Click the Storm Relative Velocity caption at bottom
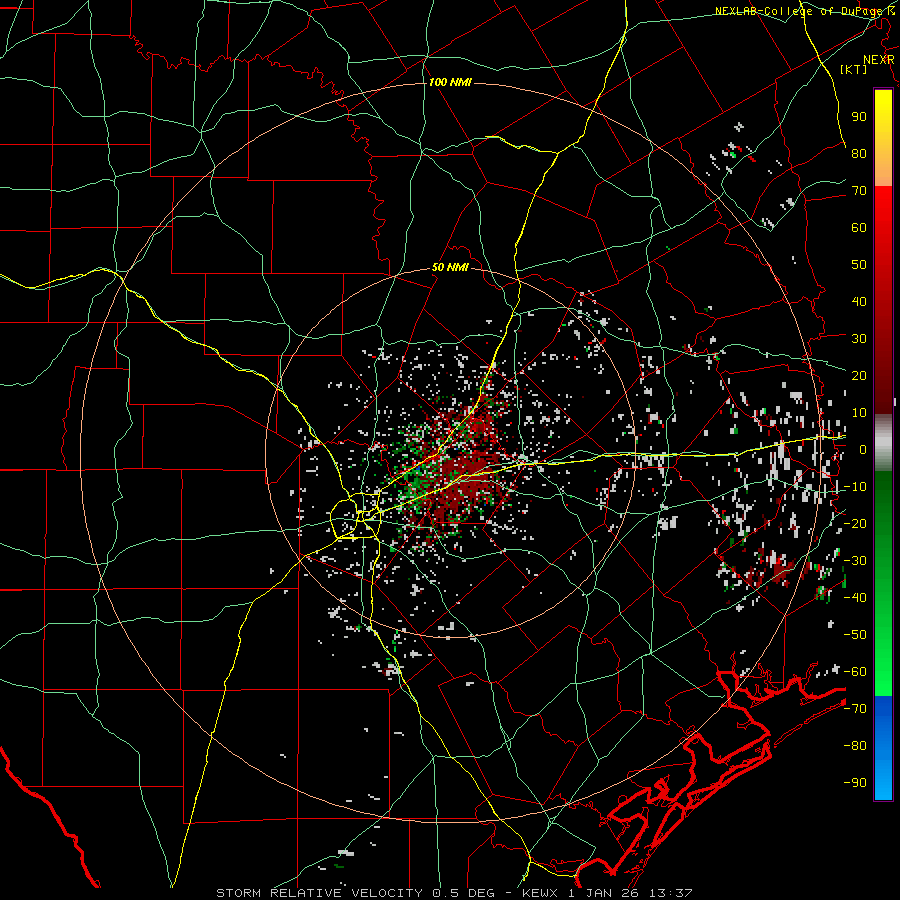The image size is (900, 900). click(454, 893)
